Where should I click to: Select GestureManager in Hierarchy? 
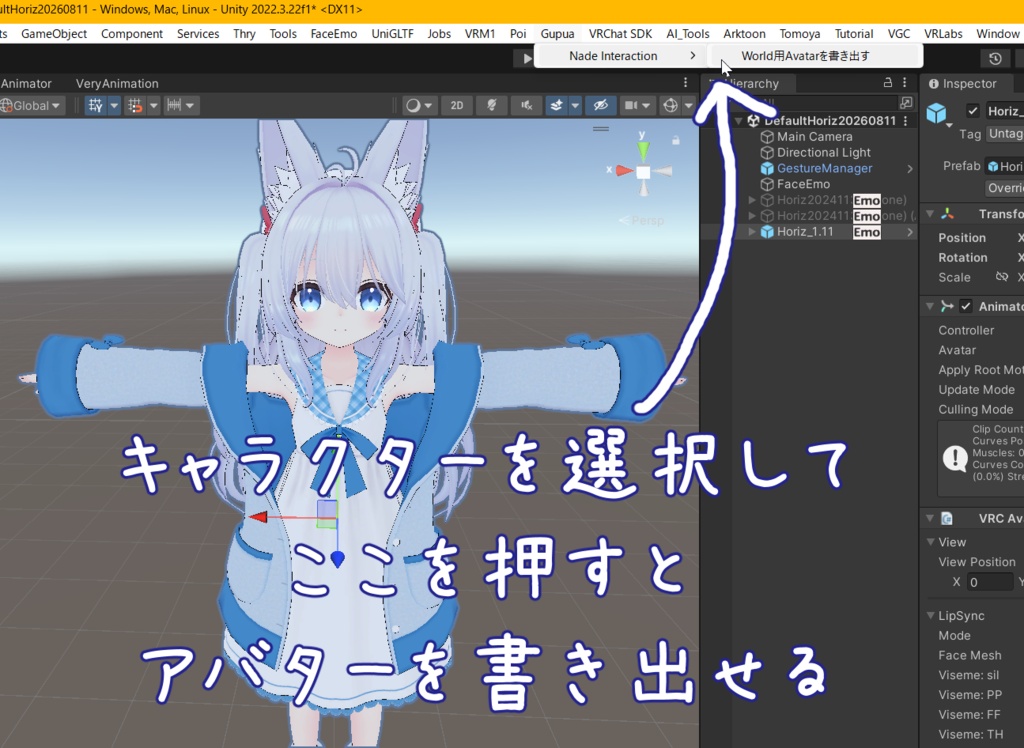point(824,168)
